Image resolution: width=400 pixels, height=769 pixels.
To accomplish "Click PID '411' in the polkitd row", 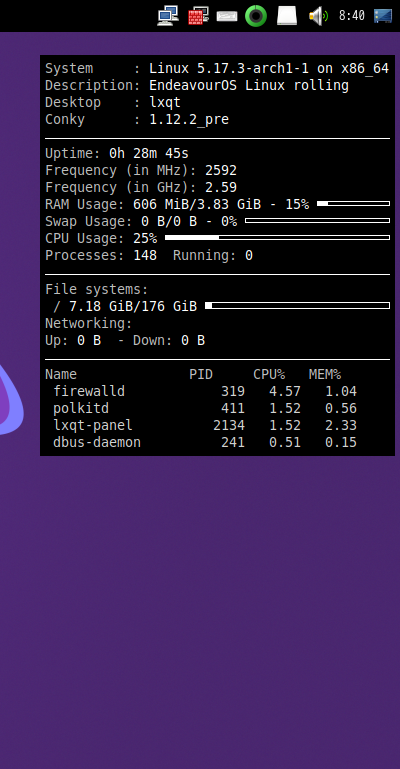I will click(x=233, y=409).
